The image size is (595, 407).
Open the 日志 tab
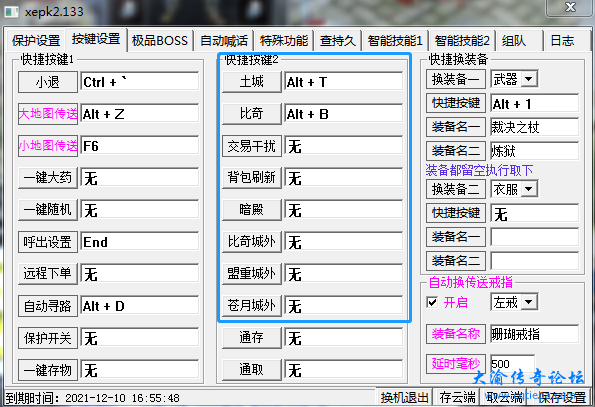click(562, 41)
